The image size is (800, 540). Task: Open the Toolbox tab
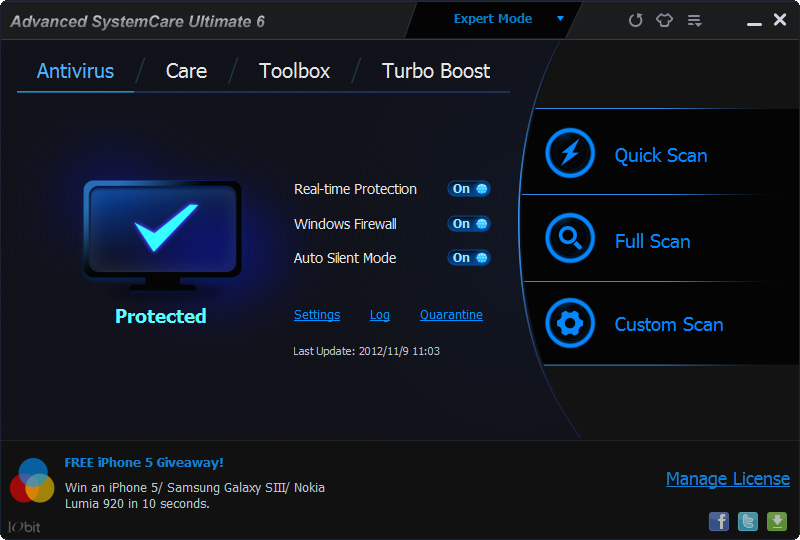294,71
